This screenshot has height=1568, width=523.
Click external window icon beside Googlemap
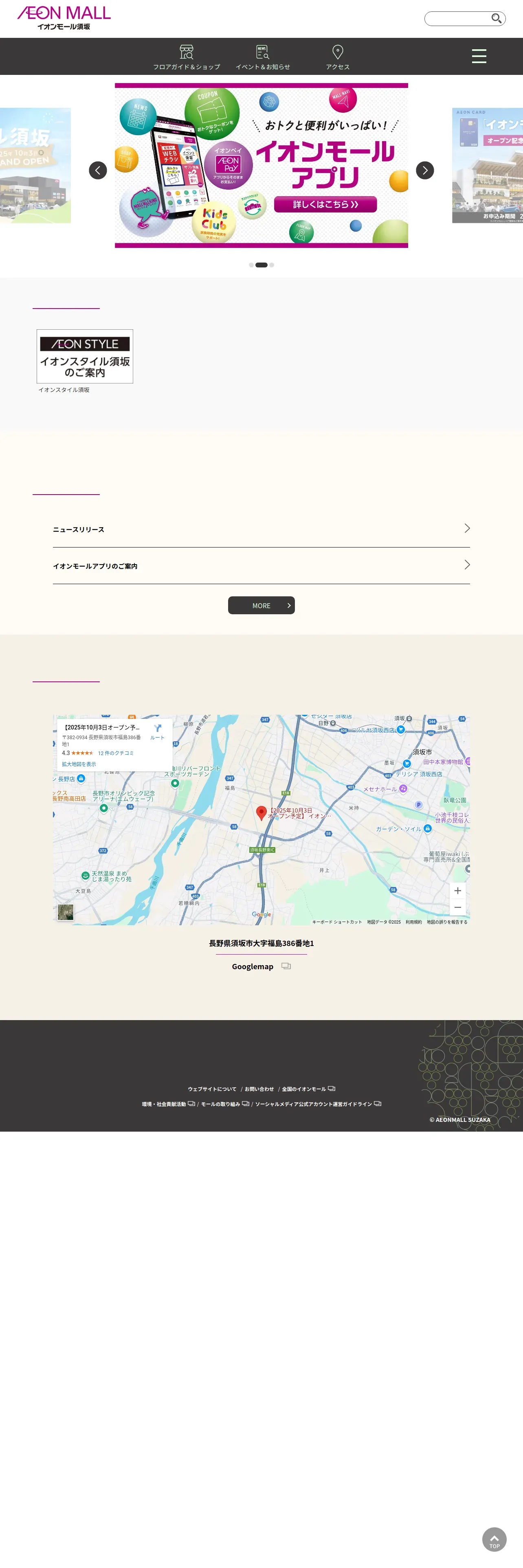point(286,966)
